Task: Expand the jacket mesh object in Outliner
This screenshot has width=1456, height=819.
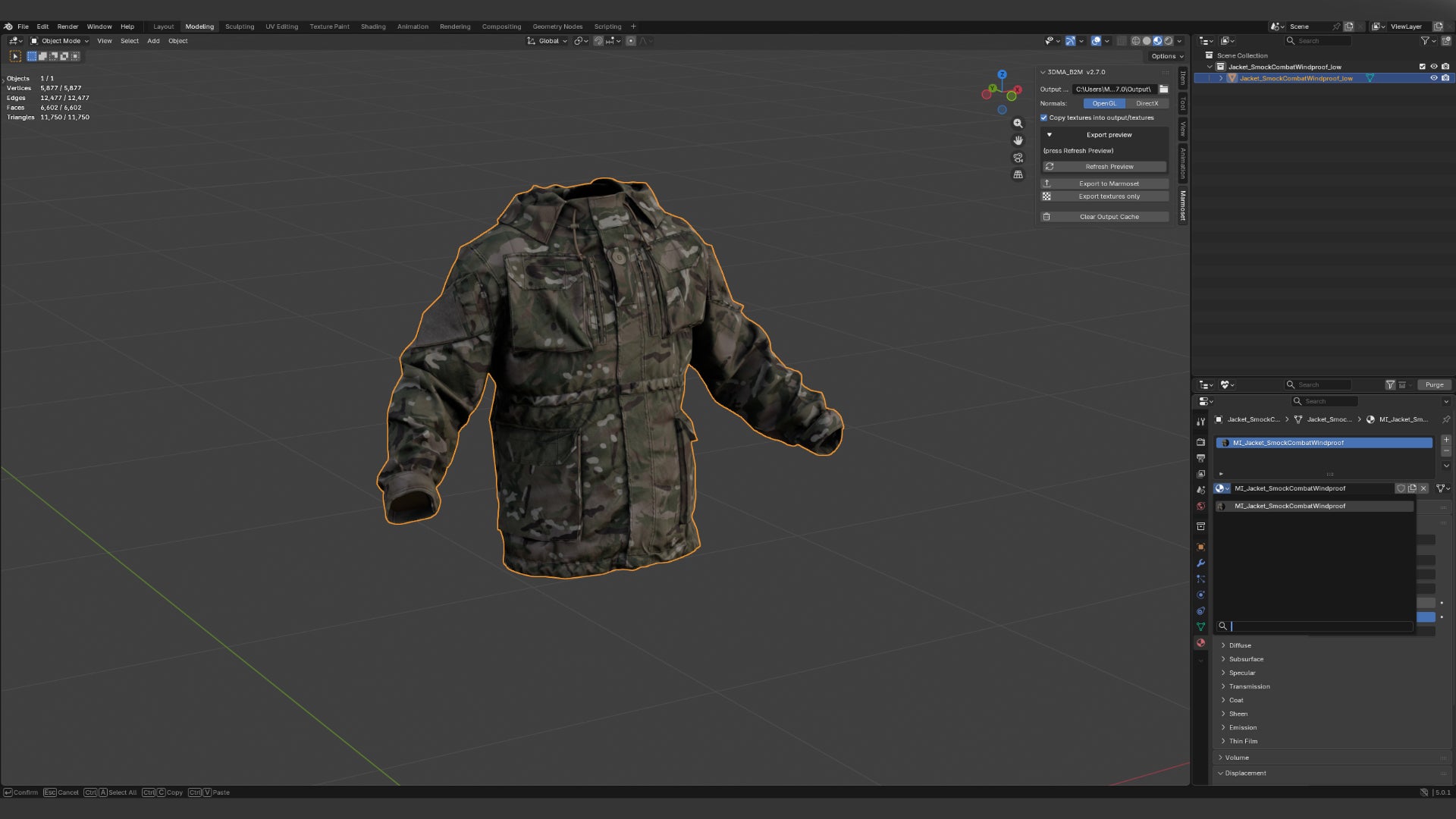Action: [1220, 78]
